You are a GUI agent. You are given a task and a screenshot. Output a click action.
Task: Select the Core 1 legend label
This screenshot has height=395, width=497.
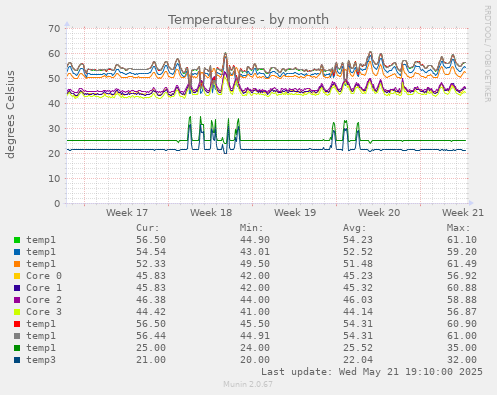tap(44, 288)
